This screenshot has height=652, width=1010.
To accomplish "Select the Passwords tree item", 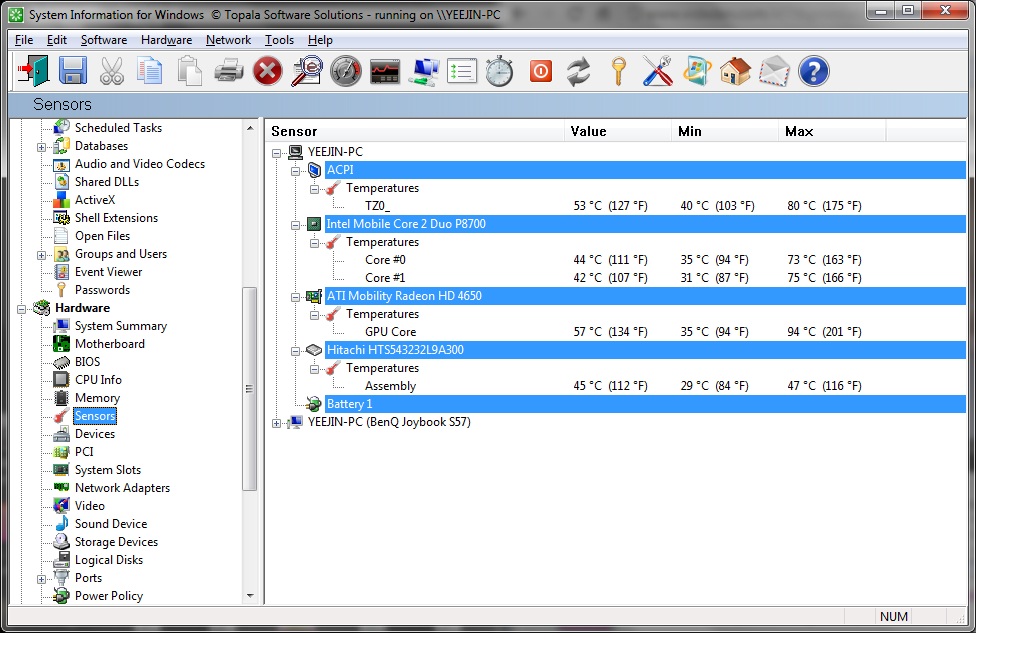I will (102, 290).
